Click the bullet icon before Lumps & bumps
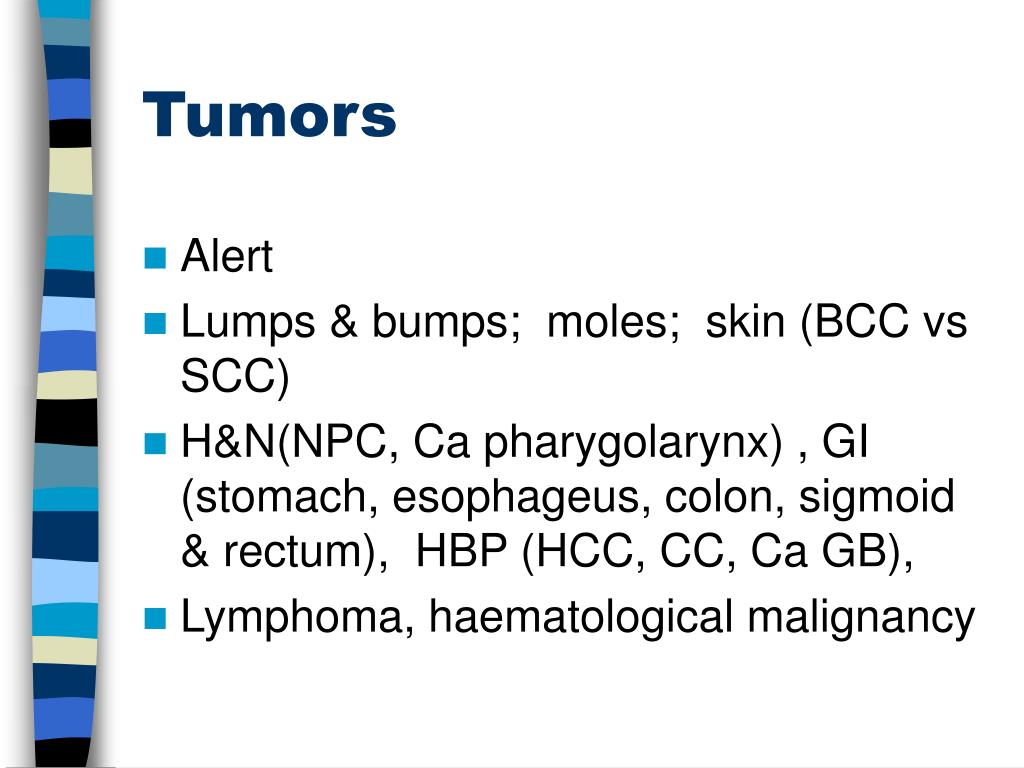Screen dimensions: 1024x768 click(155, 323)
